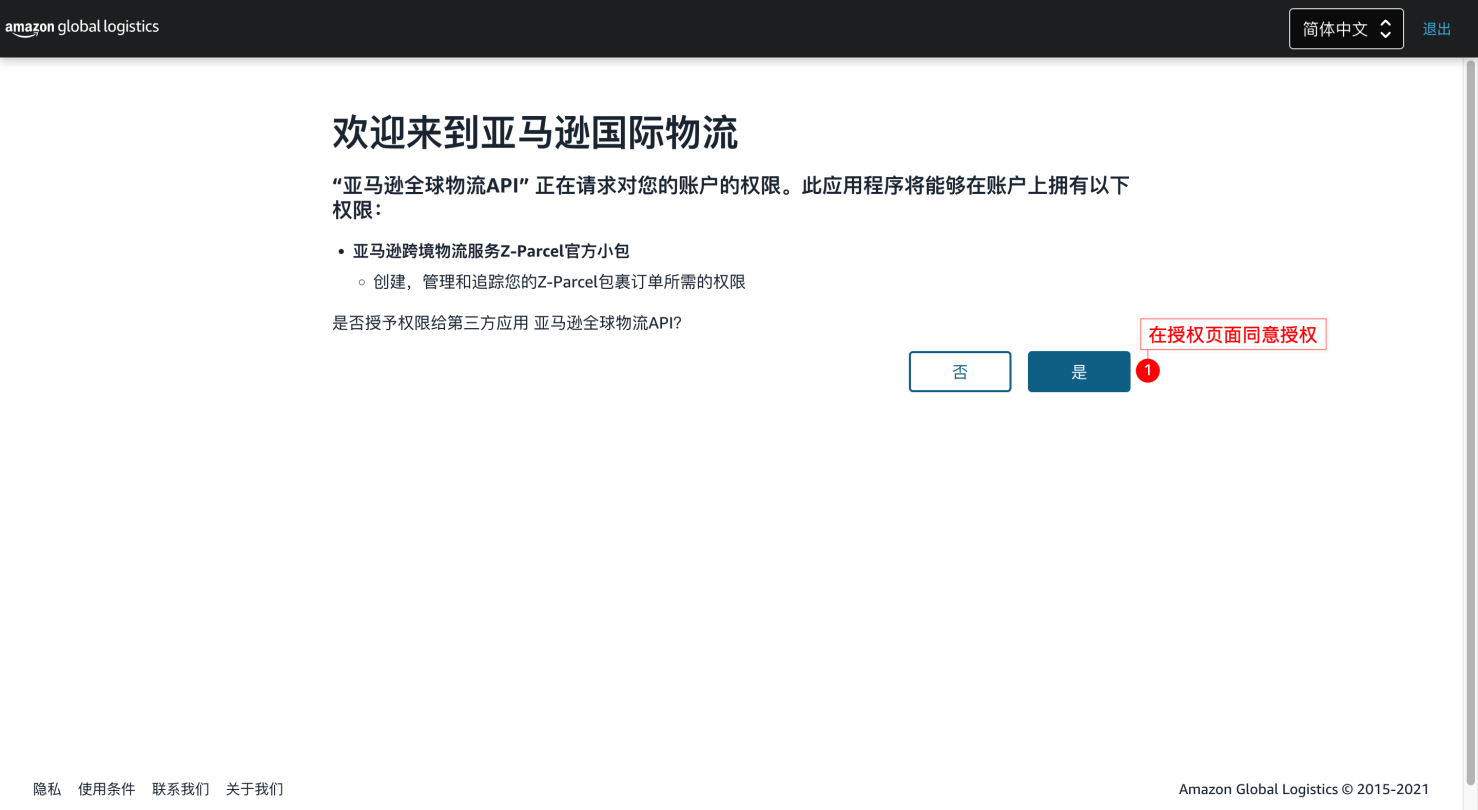Click the Amazon Global Logistics logo

click(82, 28)
